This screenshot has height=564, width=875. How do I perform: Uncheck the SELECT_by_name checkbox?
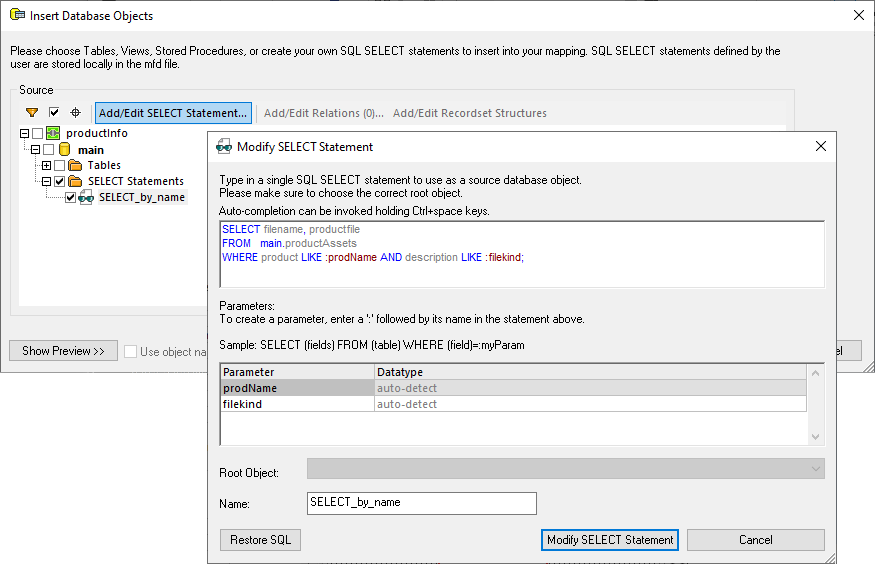70,198
